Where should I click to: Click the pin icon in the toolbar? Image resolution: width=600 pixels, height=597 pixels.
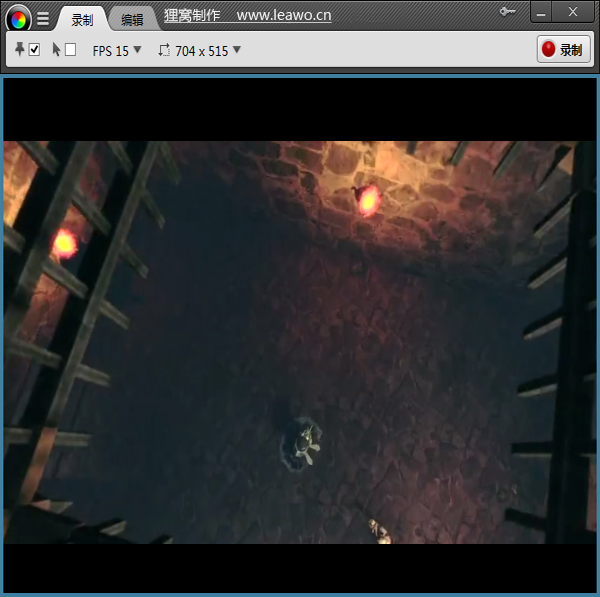pos(20,49)
